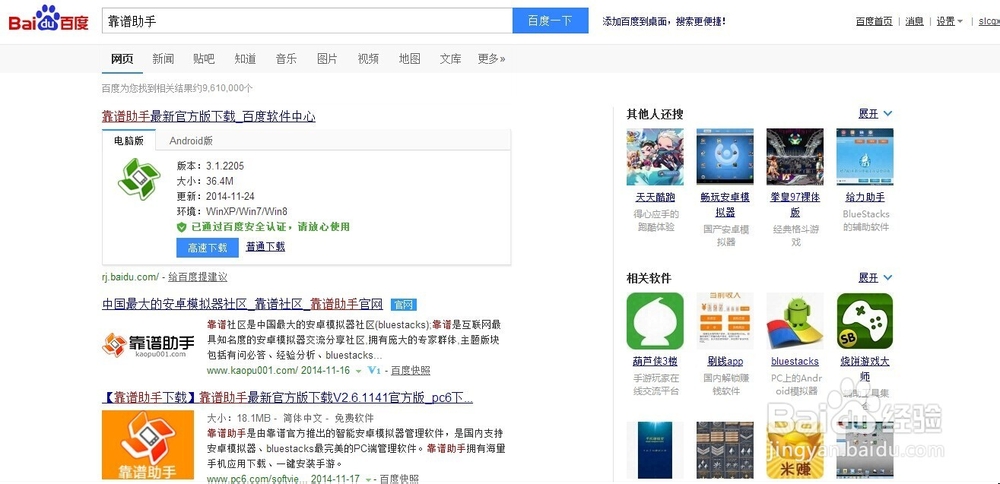Click the 葫芦侠3楼 green app icon

(655, 321)
